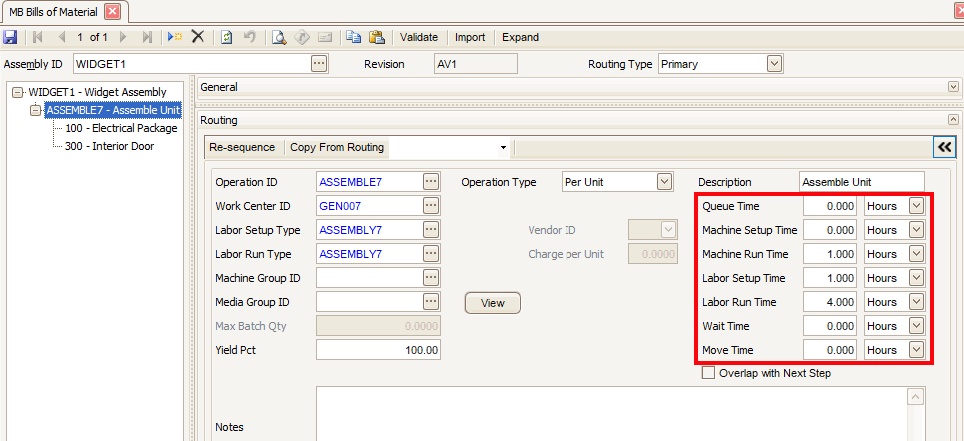
Task: Open the Routing Type dropdown
Action: 774,64
